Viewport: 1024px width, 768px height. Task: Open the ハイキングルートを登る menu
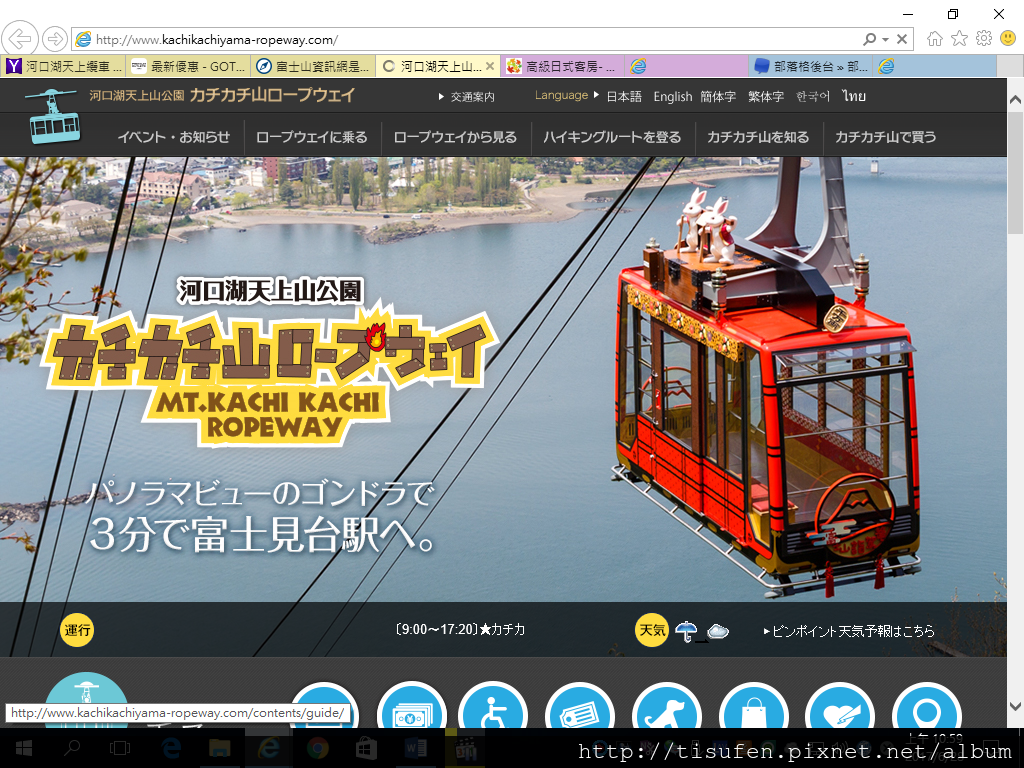[612, 137]
